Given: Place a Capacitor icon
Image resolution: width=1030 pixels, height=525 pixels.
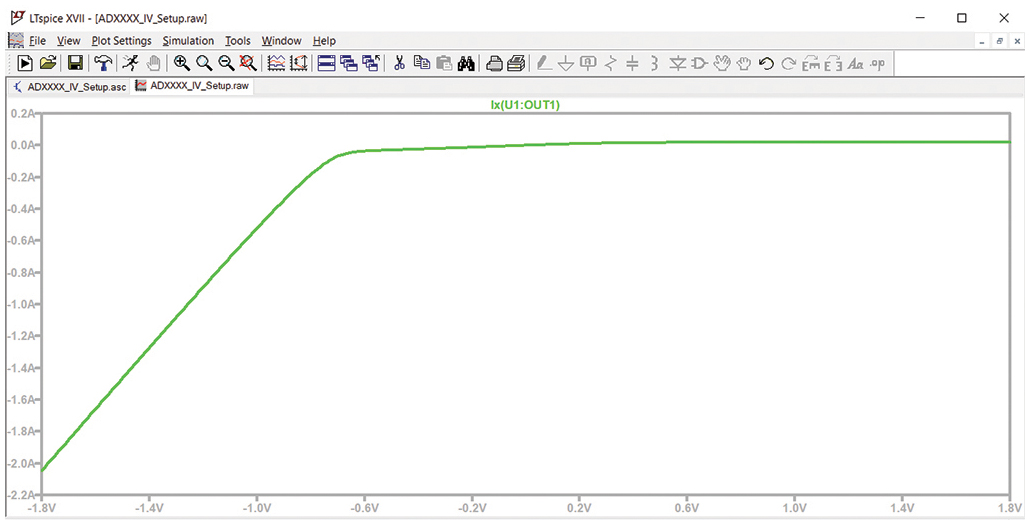Looking at the screenshot, I should pyautogui.click(x=632, y=63).
